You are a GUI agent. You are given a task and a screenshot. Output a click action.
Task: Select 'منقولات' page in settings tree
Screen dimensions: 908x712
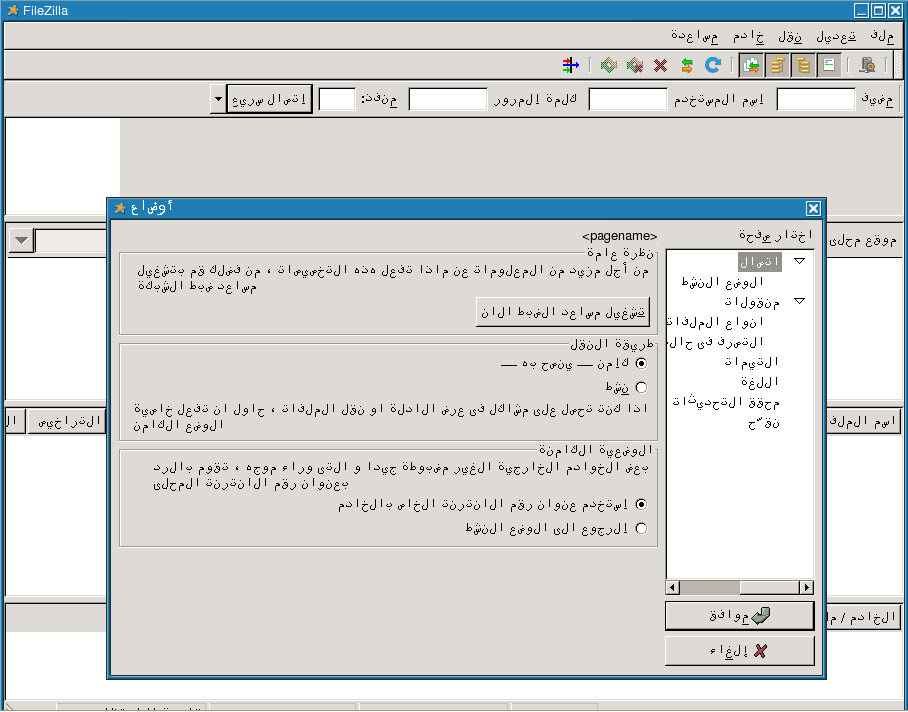(752, 302)
